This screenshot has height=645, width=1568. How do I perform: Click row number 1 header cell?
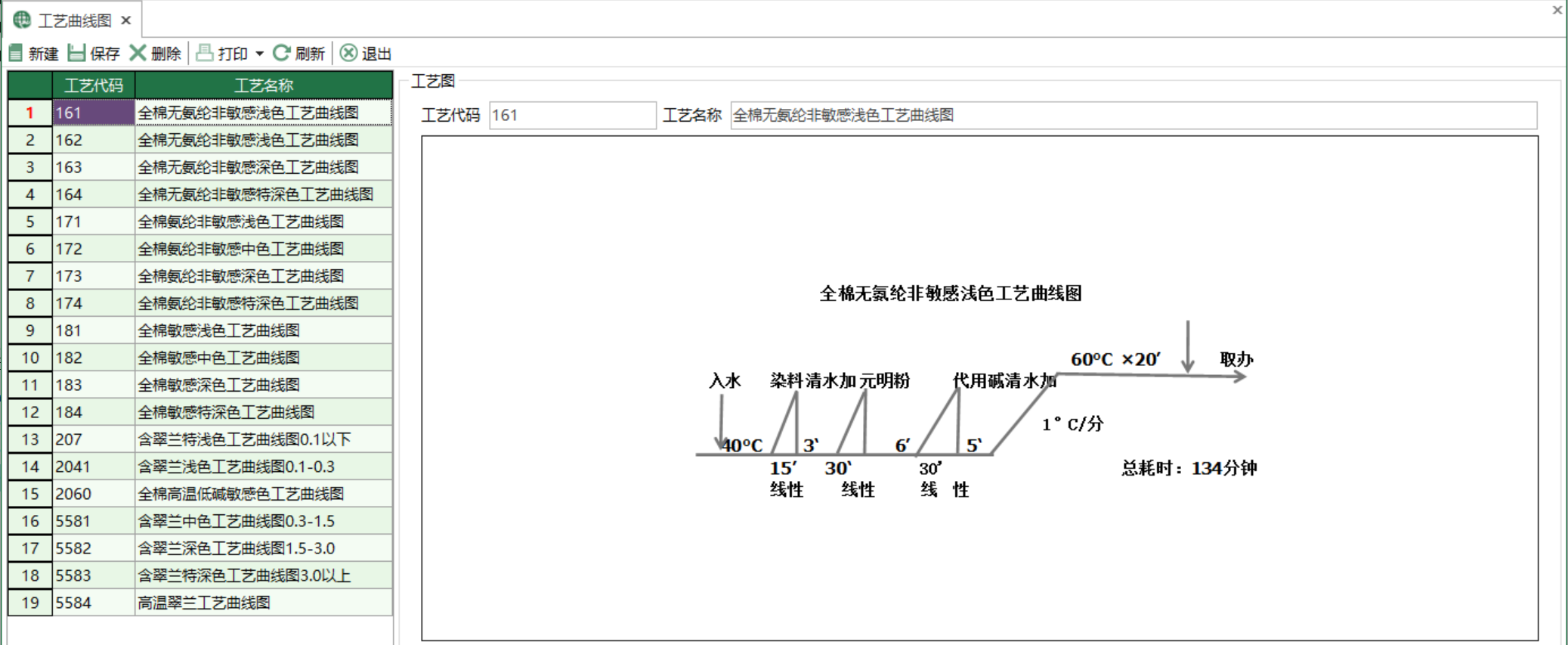pyautogui.click(x=30, y=113)
